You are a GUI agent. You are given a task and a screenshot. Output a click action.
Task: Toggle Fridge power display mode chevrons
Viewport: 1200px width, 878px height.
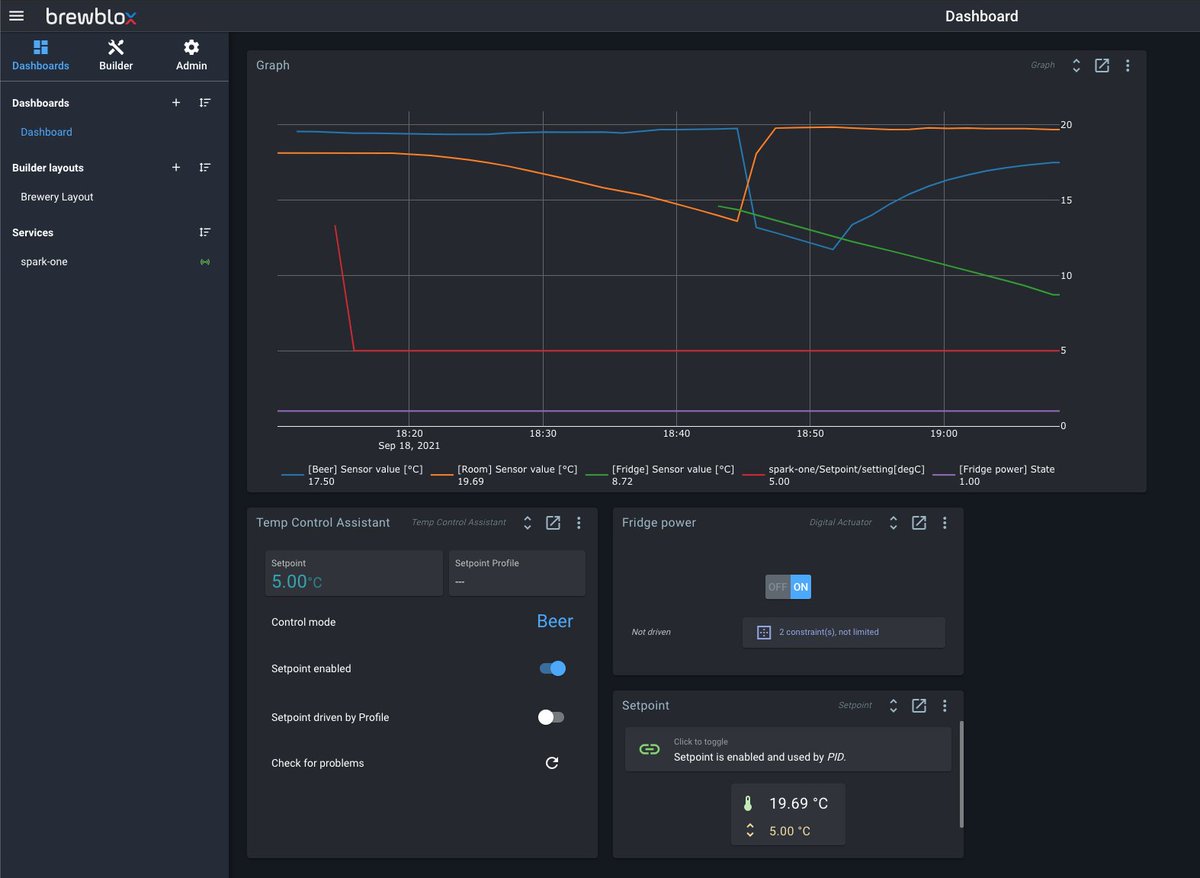click(x=893, y=522)
